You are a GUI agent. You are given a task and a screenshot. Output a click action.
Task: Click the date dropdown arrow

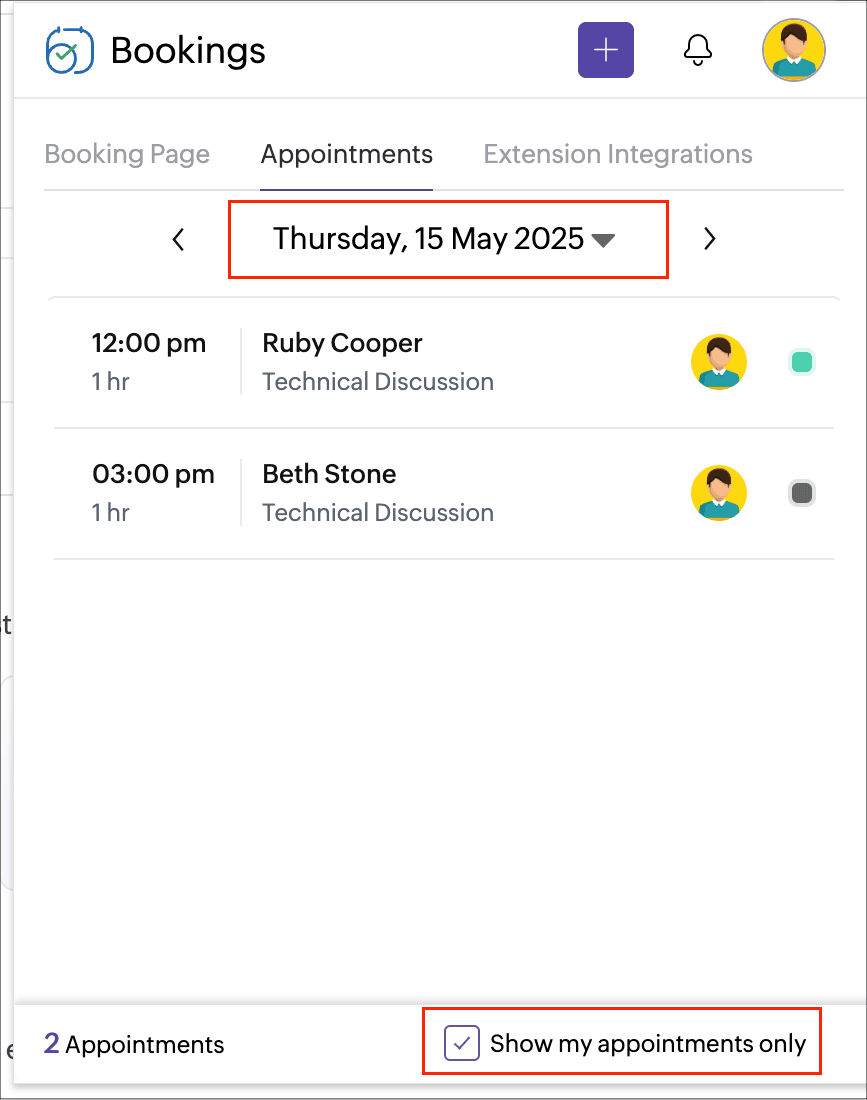(x=602, y=240)
